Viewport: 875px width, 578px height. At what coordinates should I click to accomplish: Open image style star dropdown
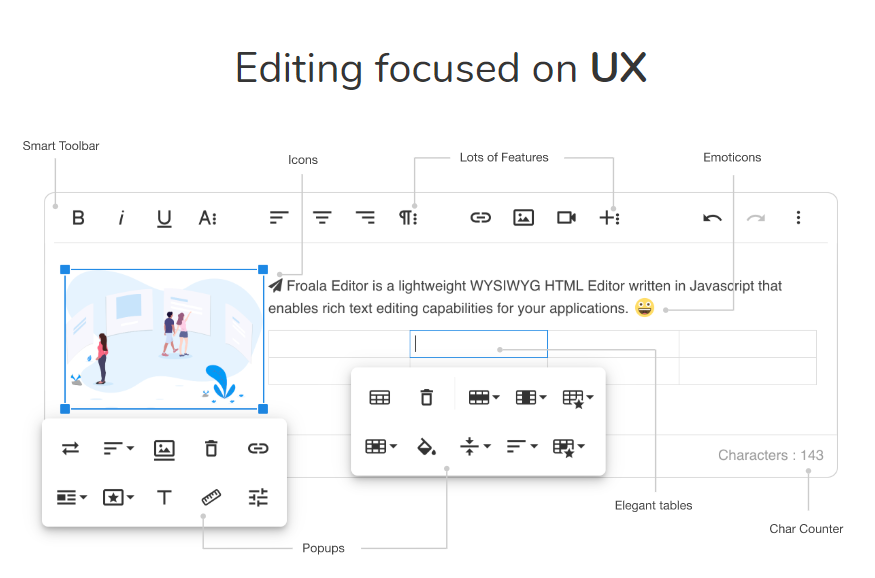pyautogui.click(x=118, y=497)
